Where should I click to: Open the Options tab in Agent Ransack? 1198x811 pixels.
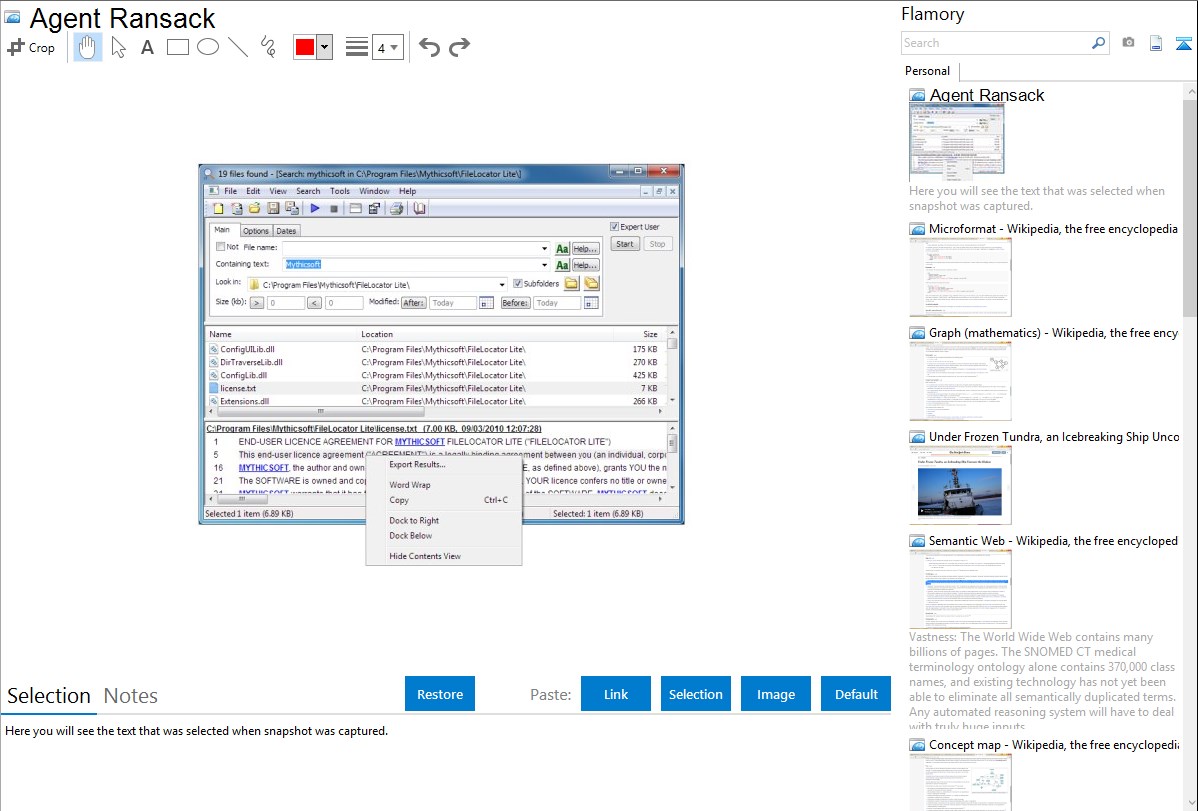tap(255, 231)
